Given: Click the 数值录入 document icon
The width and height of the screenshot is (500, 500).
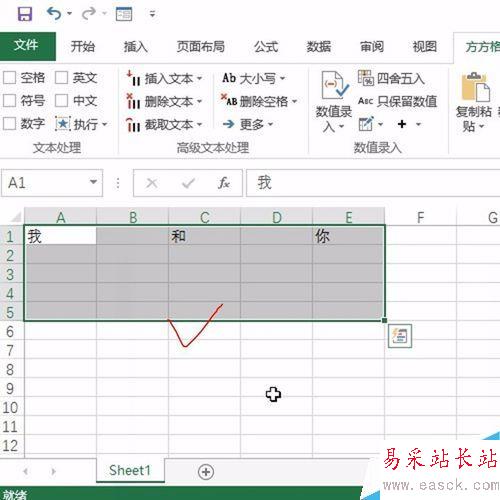Looking at the screenshot, I should (x=334, y=86).
